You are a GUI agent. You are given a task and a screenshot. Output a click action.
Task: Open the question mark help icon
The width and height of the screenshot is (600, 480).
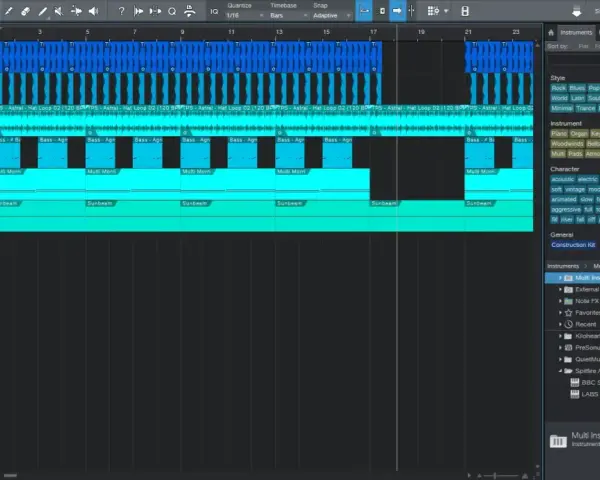(121, 11)
